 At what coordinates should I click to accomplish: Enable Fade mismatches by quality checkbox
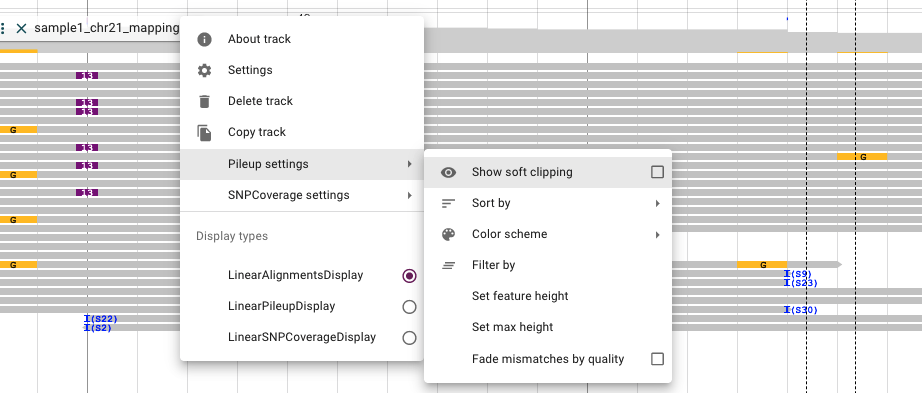click(657, 359)
